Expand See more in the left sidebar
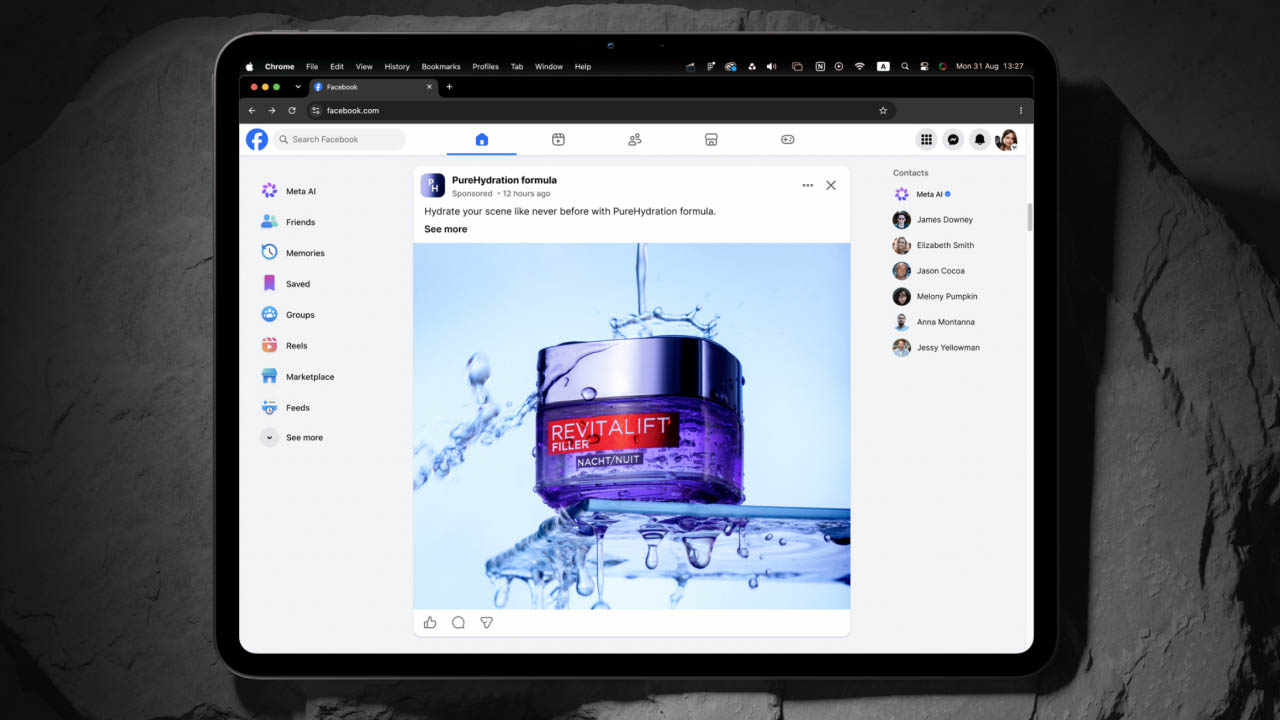The width and height of the screenshot is (1280, 720). coord(292,438)
